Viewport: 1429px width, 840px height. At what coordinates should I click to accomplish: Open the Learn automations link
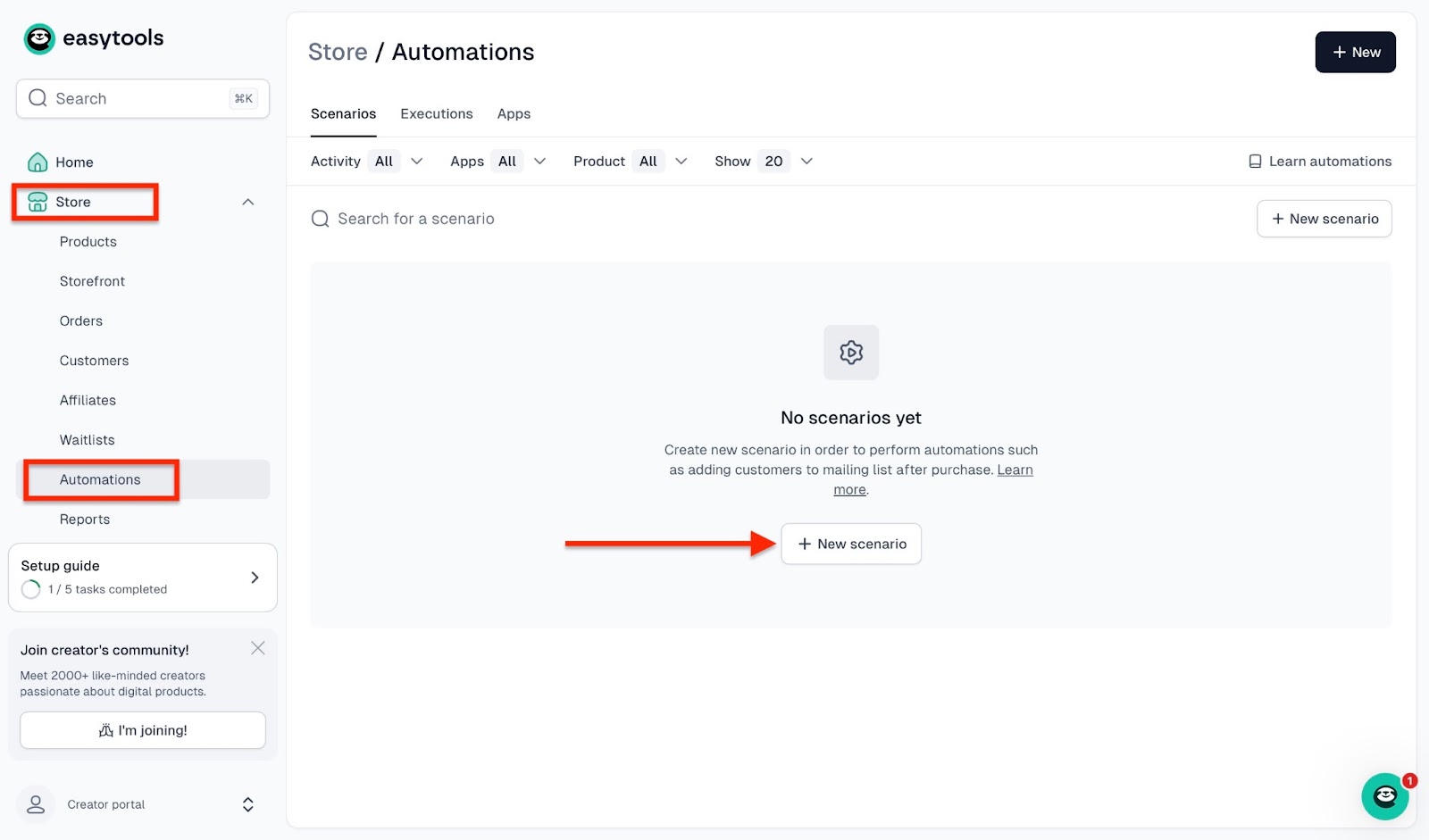click(x=1319, y=162)
